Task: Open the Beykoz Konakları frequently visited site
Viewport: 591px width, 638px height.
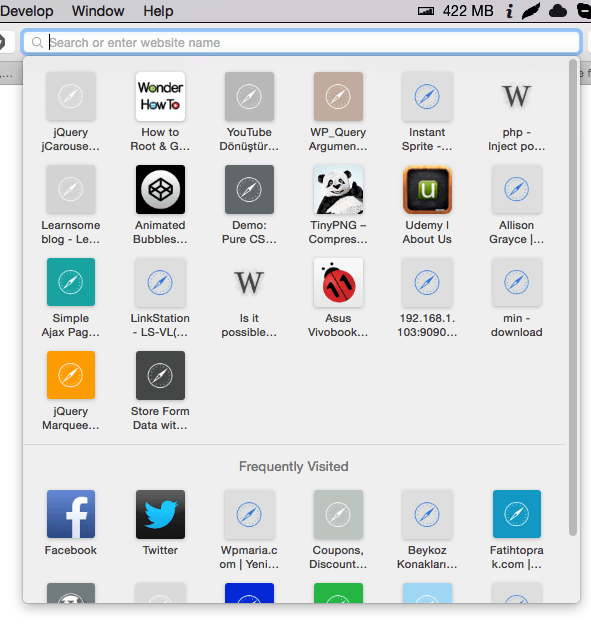Action: 427,514
